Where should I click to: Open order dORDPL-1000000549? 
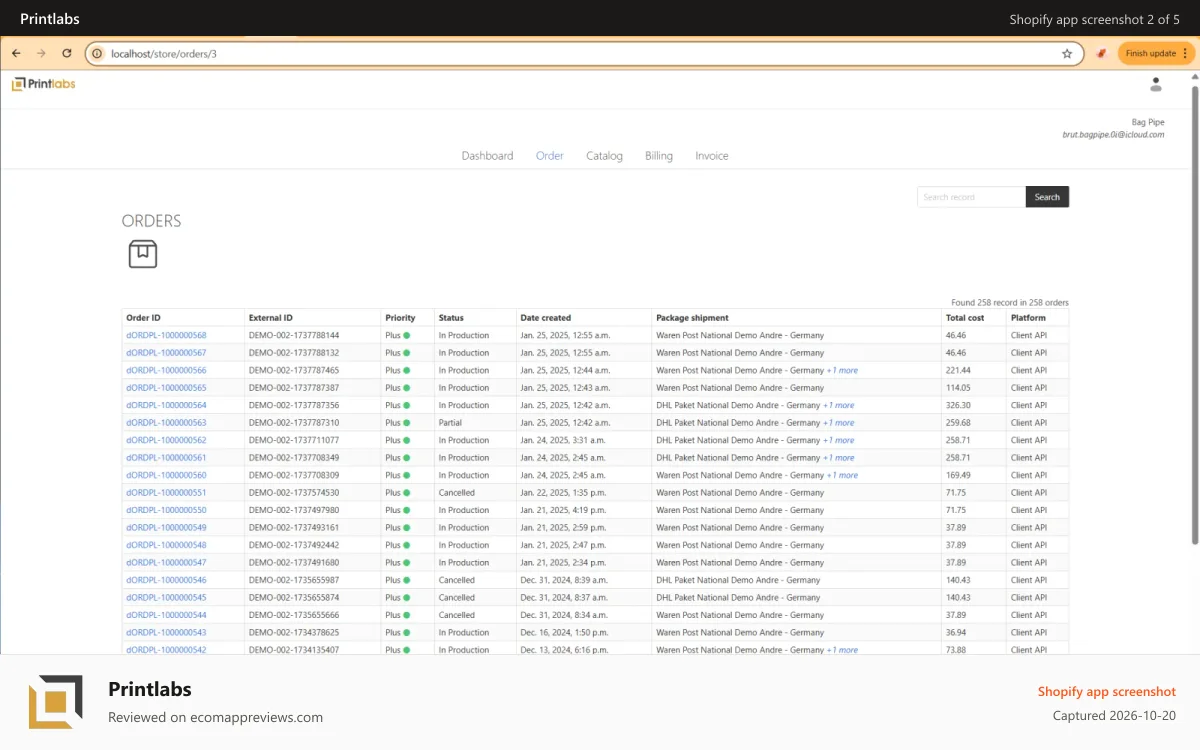pos(166,528)
